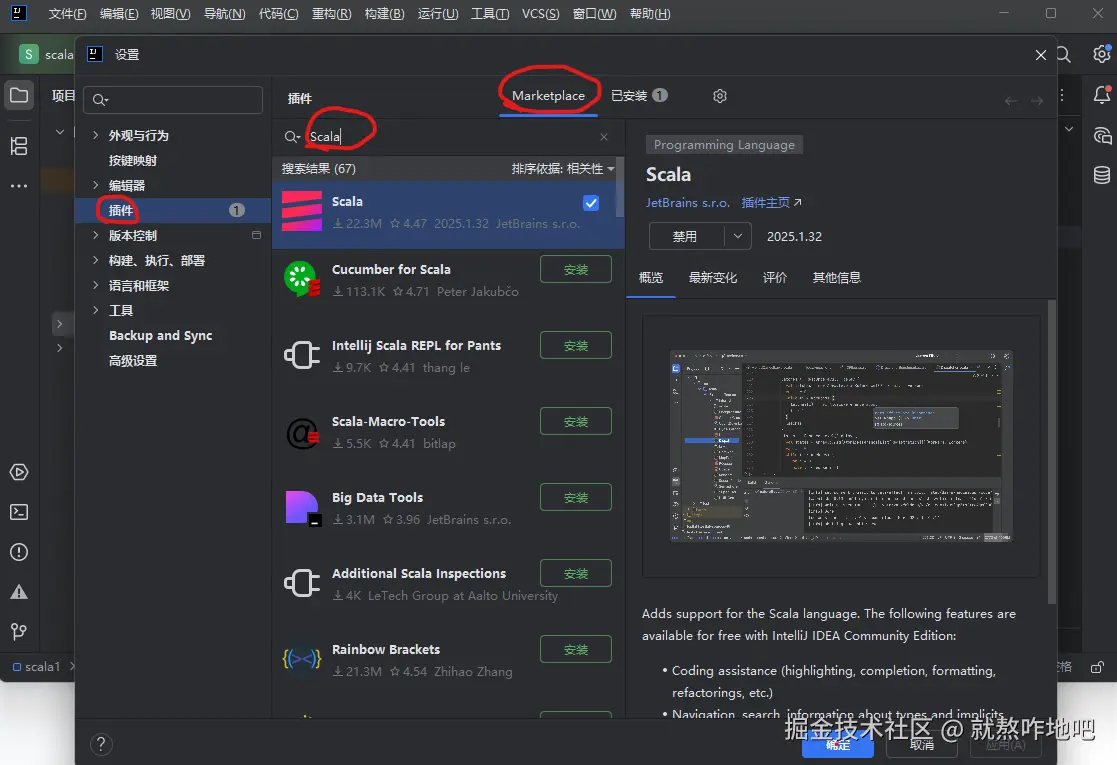Open the Project tool window folder icon
Screen dimensions: 1117x765
click(x=19, y=95)
